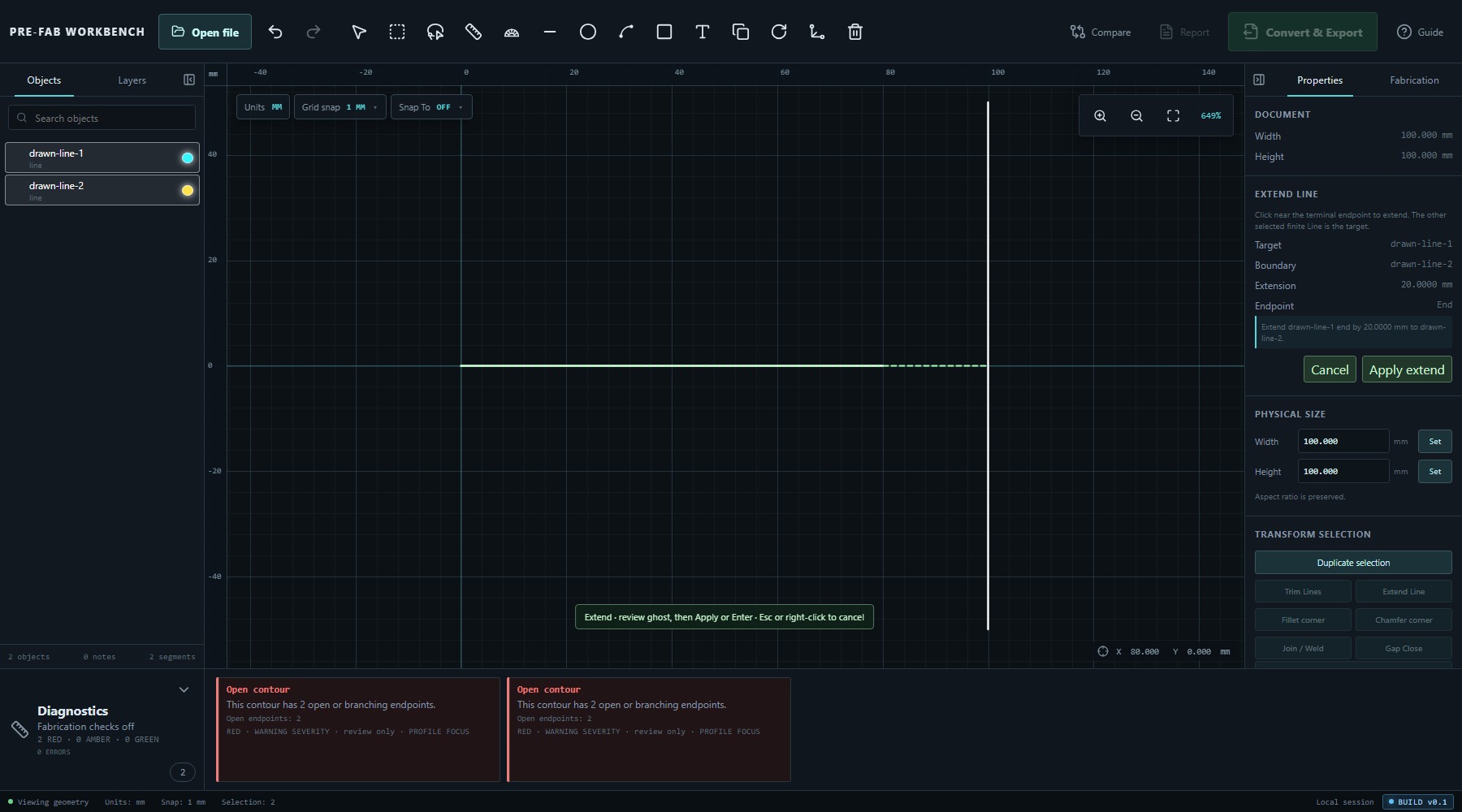Click the Open file button
Image resolution: width=1462 pixels, height=812 pixels.
coord(205,32)
